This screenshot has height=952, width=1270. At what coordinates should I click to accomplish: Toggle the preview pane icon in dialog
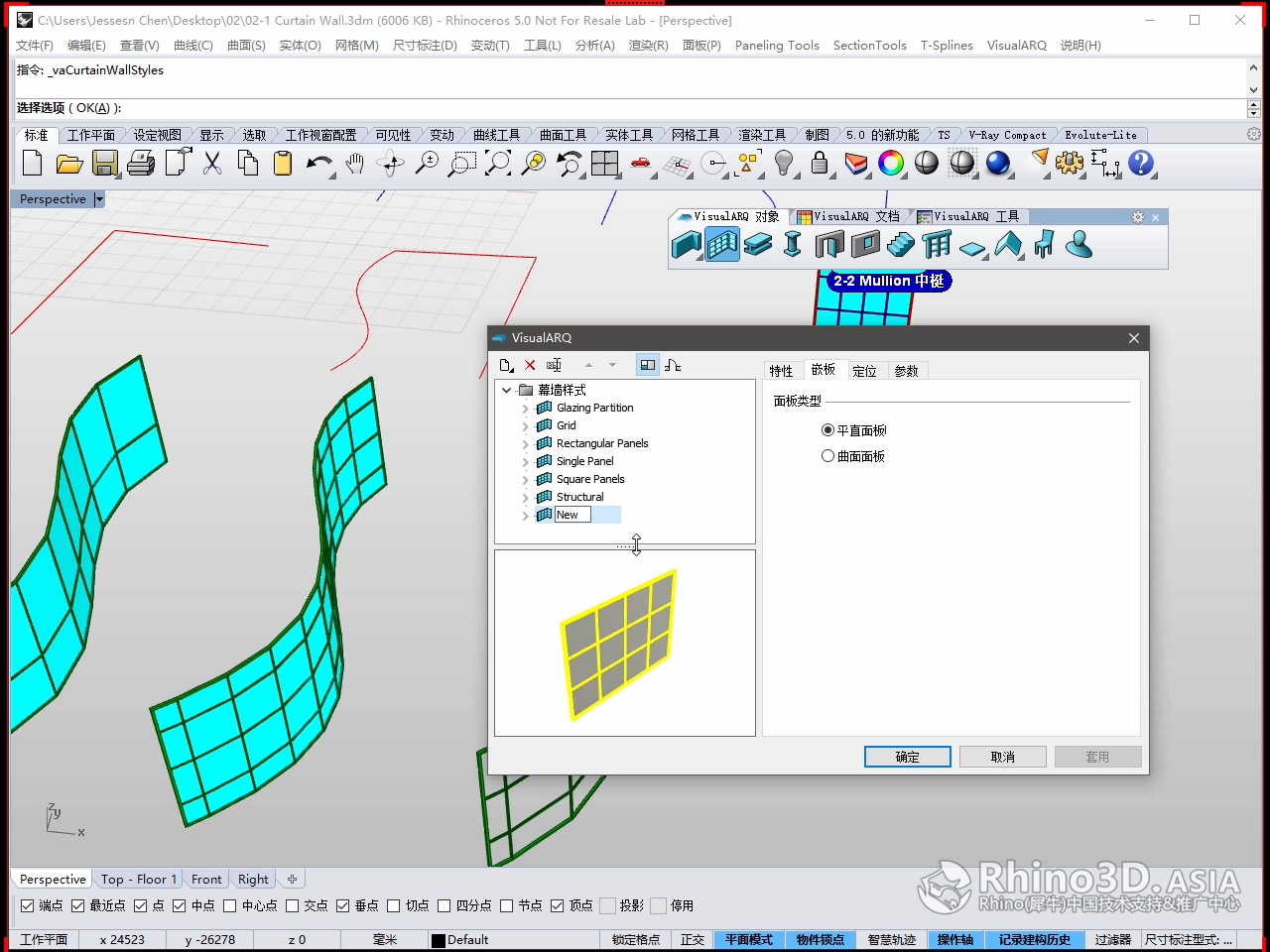click(647, 365)
